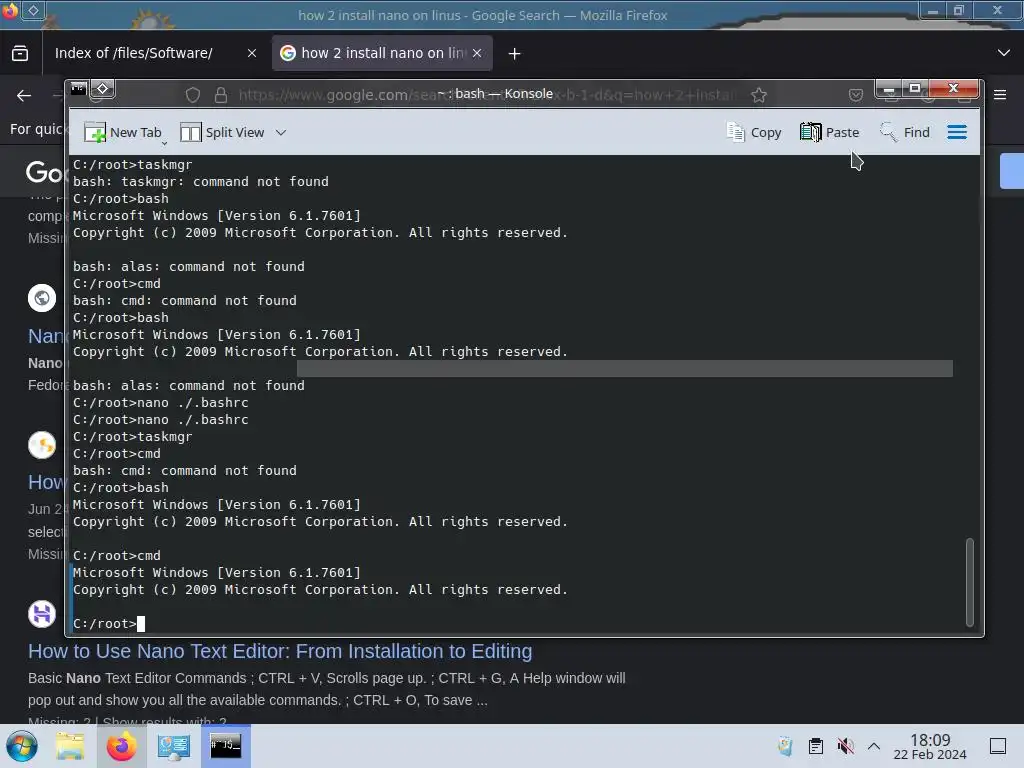Click the site security padlock icon

pyautogui.click(x=221, y=95)
